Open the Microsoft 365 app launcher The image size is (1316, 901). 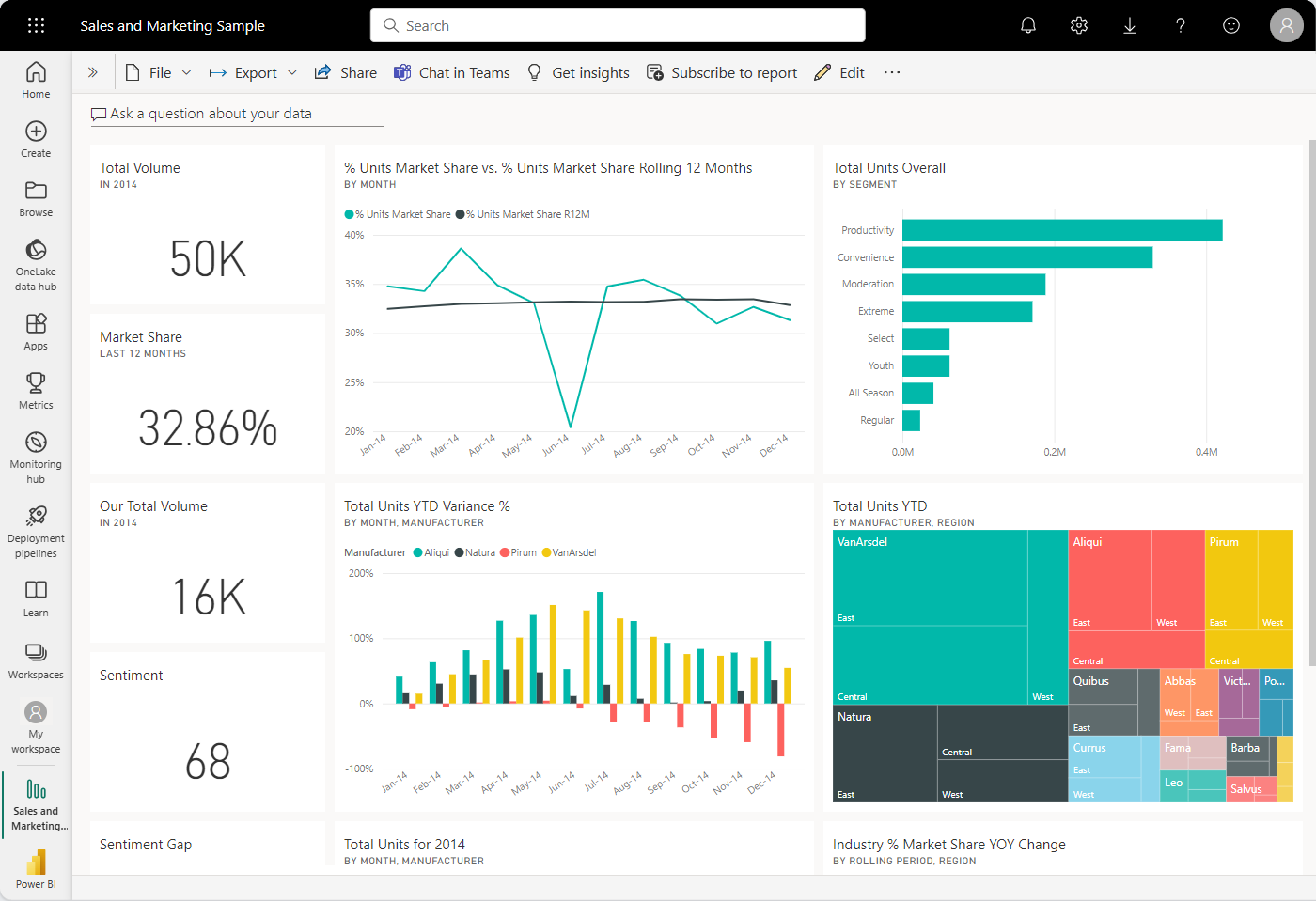click(x=36, y=25)
